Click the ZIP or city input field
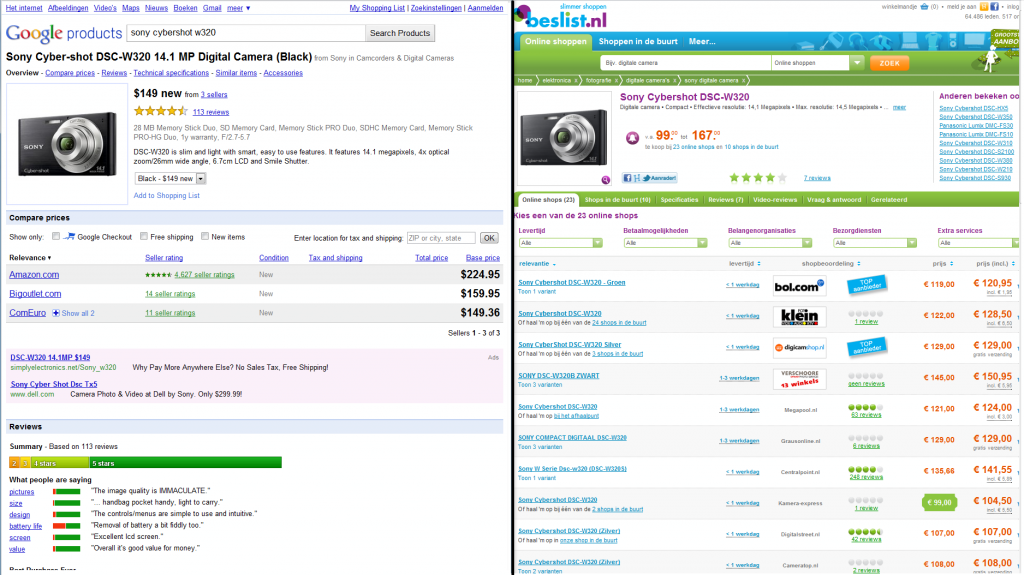 coord(440,238)
